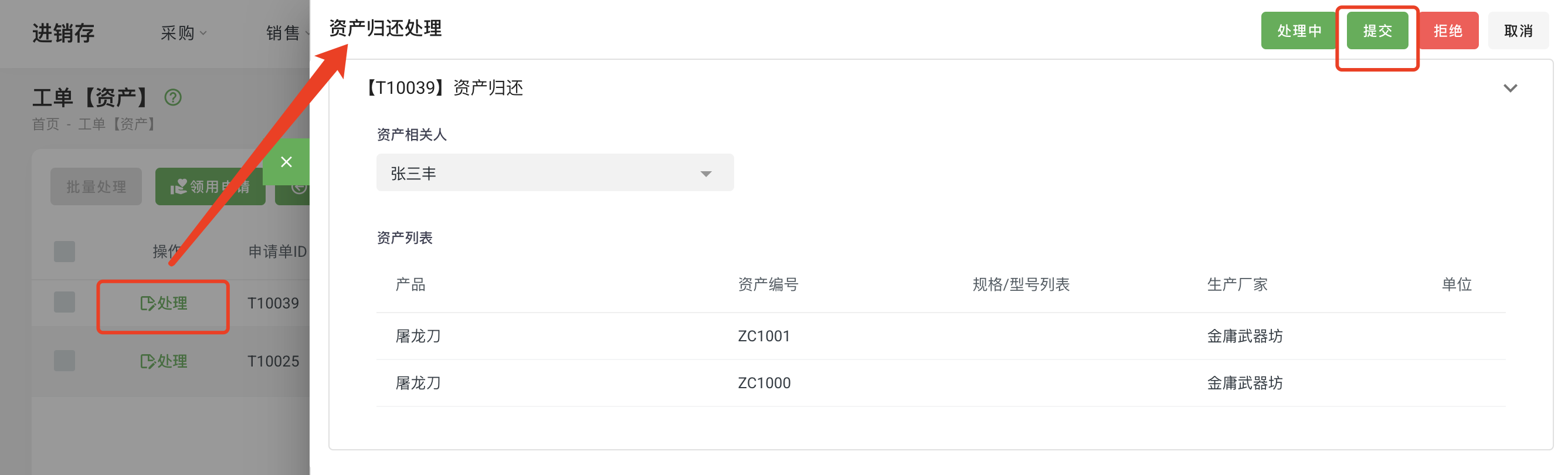
Task: Click the 处理 icon for T10039
Action: (148, 303)
